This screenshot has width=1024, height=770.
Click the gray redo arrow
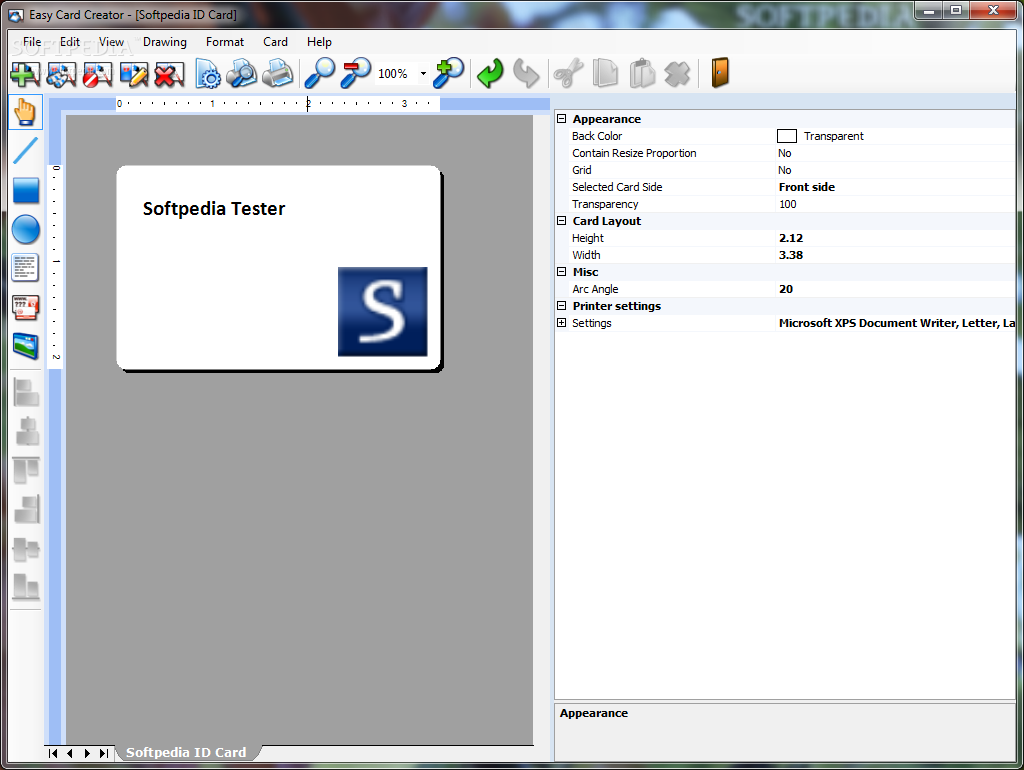tap(526, 73)
